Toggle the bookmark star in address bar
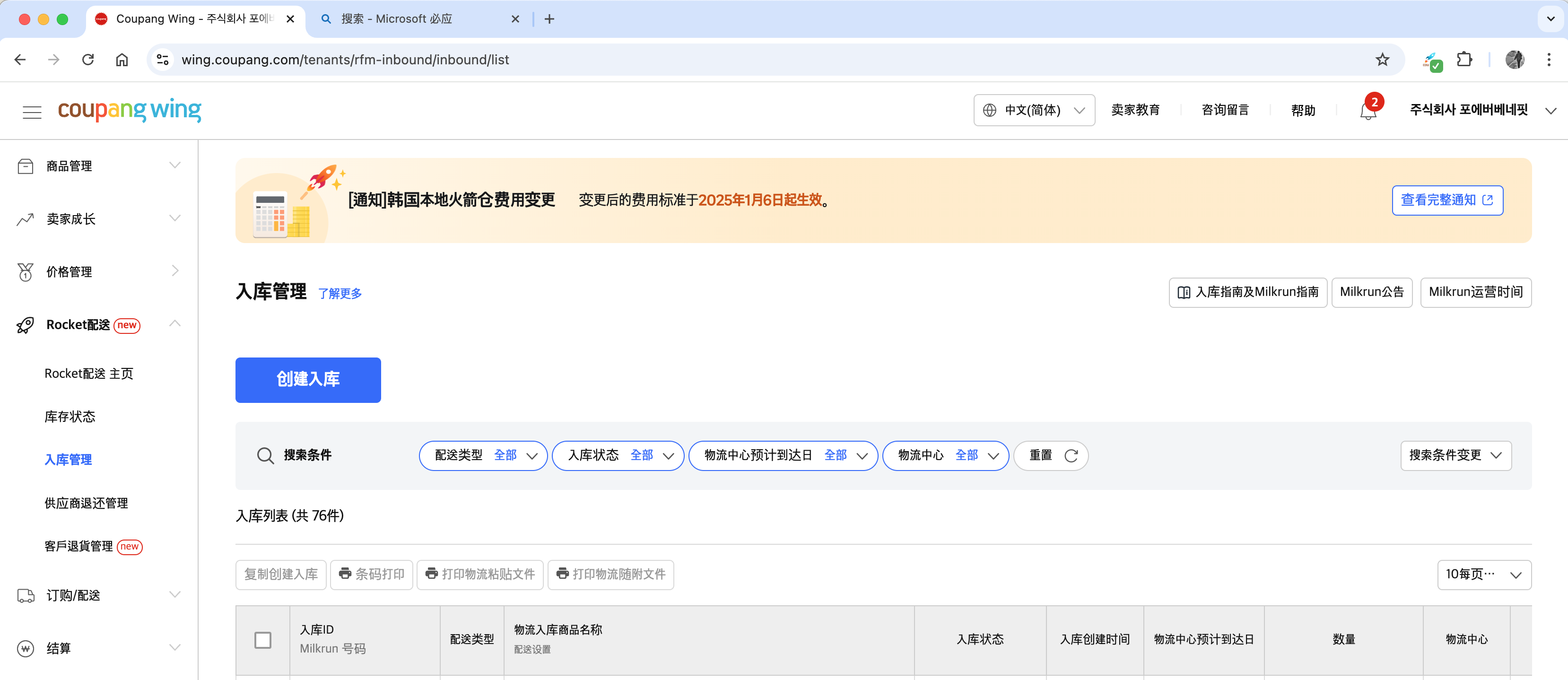 click(x=1382, y=59)
